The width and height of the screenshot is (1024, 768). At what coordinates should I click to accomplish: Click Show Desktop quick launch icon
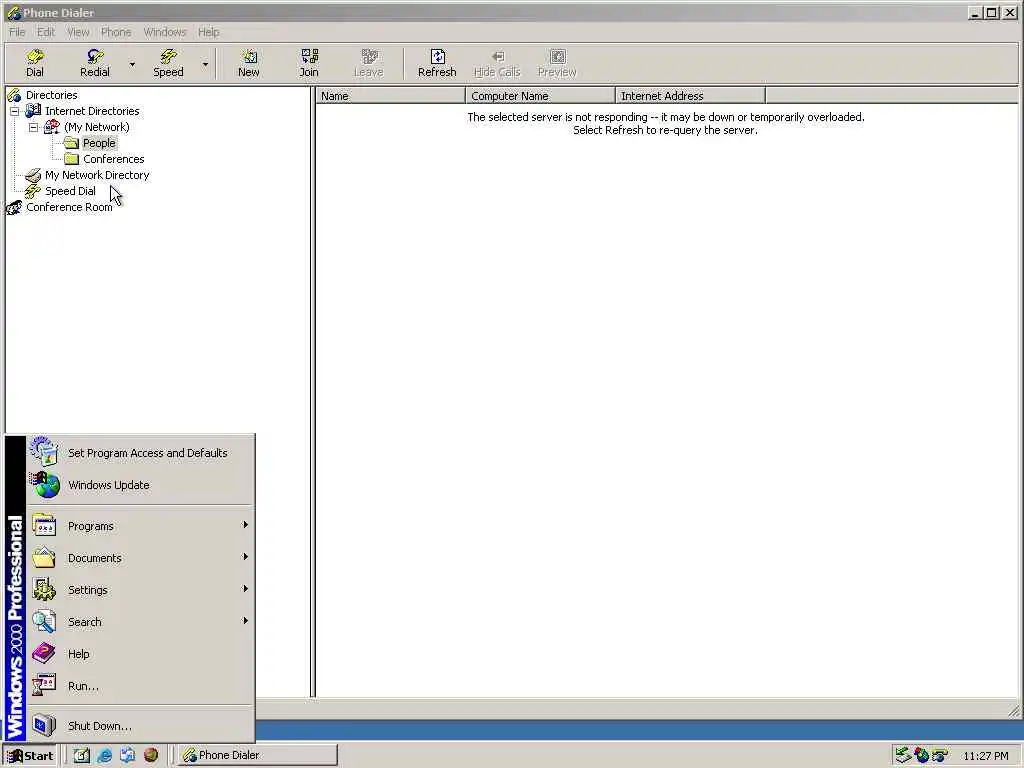(82, 756)
